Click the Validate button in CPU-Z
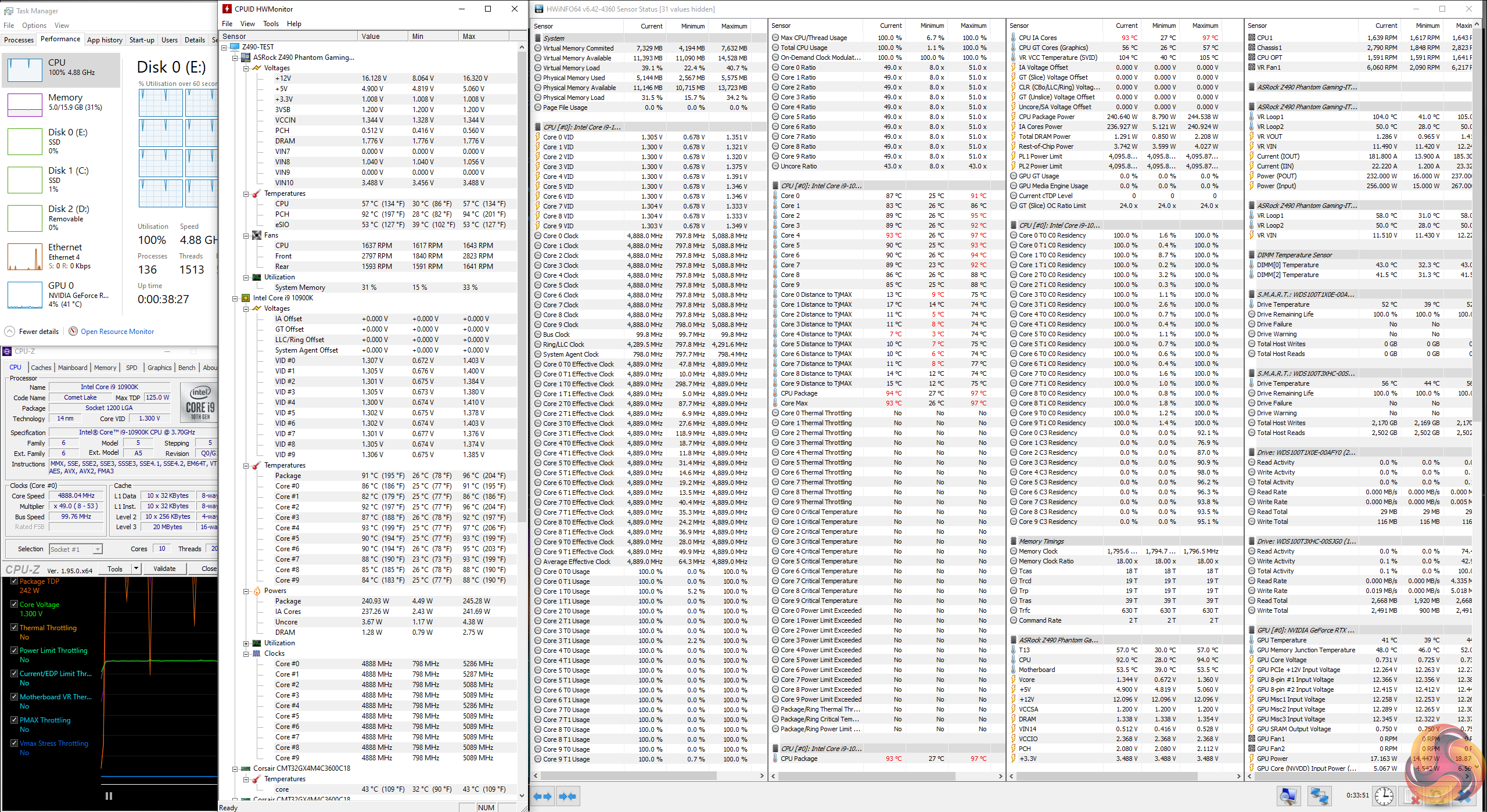The width and height of the screenshot is (1487, 812). [164, 569]
